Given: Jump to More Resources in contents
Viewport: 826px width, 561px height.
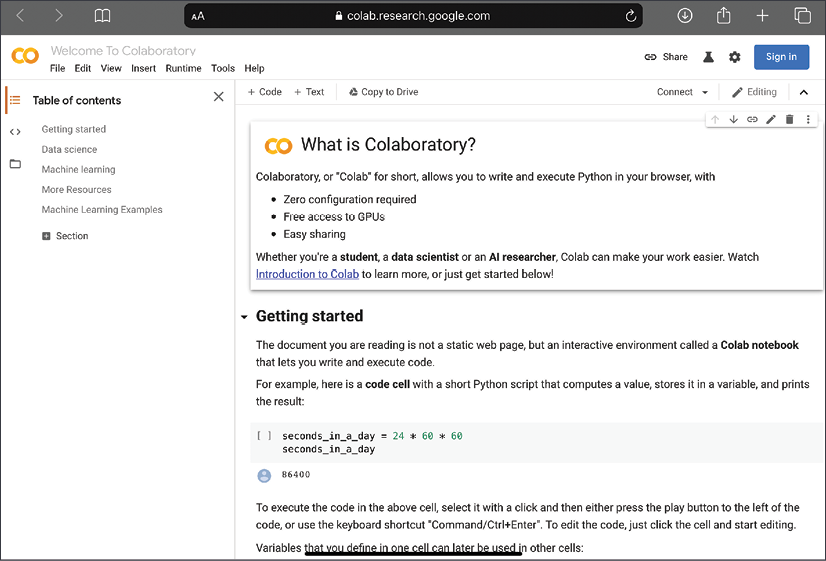Looking at the screenshot, I should tap(76, 189).
